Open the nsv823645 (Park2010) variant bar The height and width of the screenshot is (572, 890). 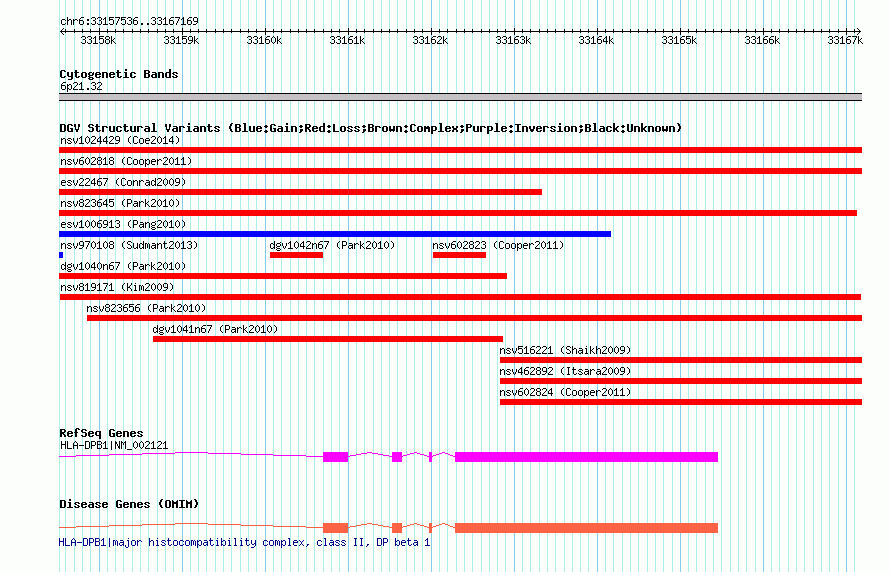point(458,213)
